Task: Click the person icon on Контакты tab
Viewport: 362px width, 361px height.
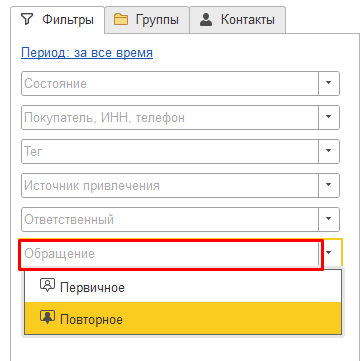Action: pos(206,20)
